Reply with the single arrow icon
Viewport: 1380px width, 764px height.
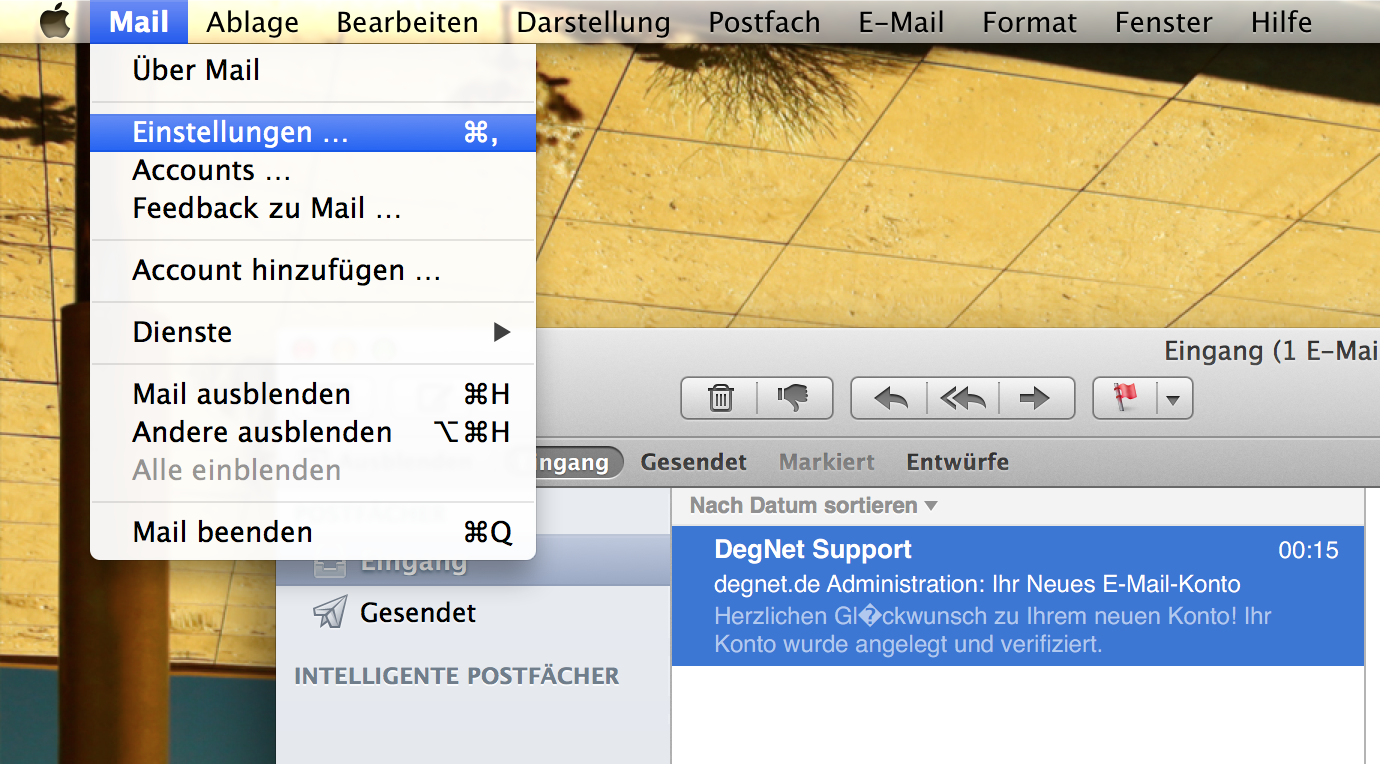click(890, 398)
